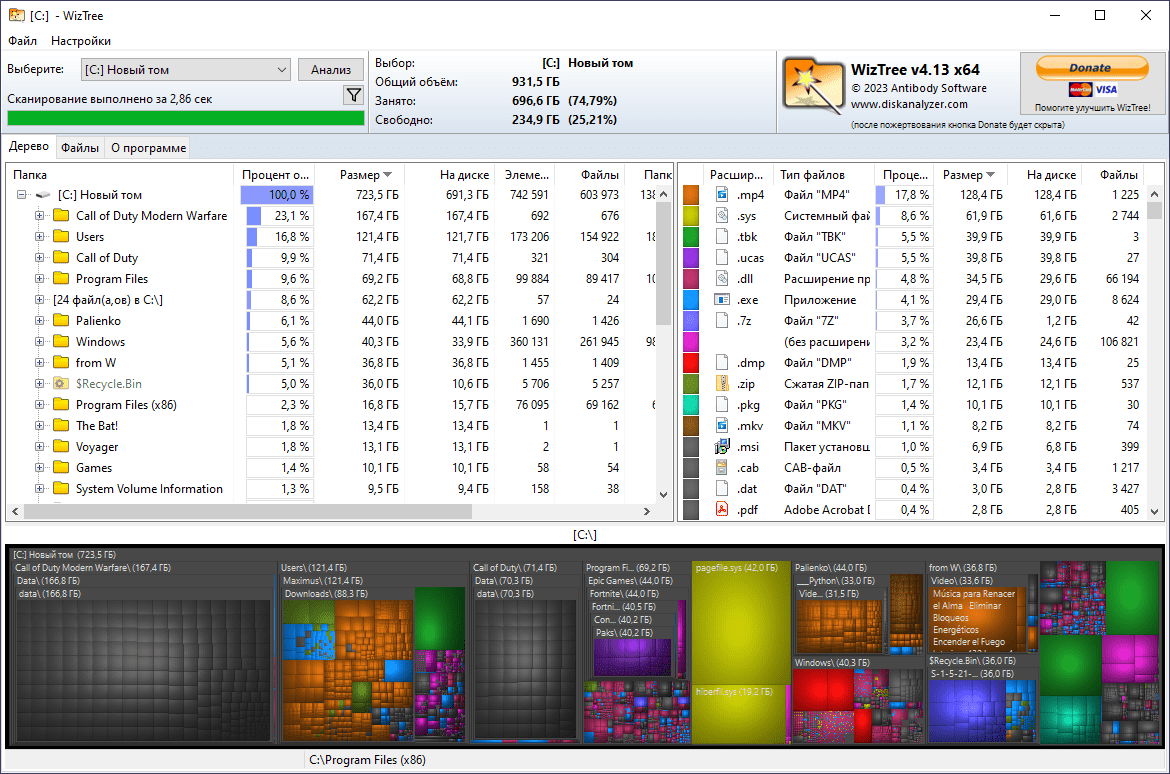Open the Настройки menu
Viewport: 1170px width, 774px height.
tap(81, 41)
